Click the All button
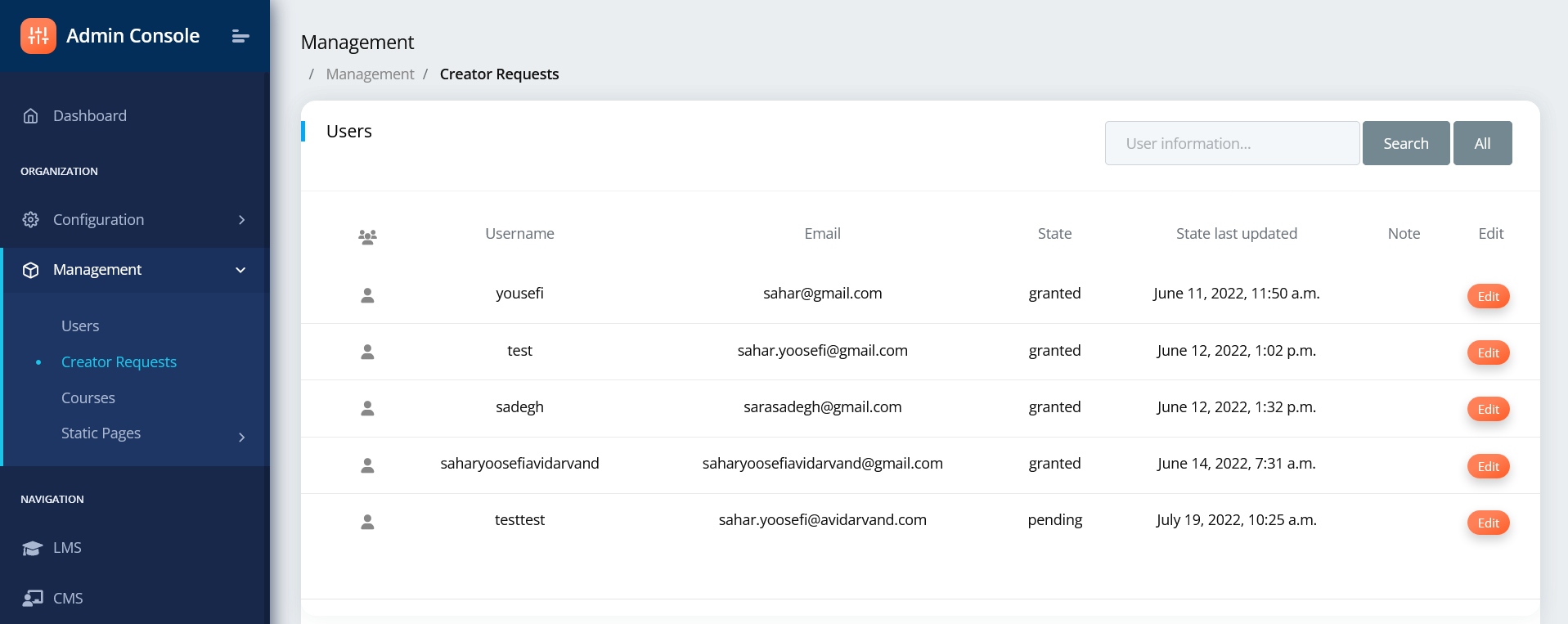 click(1482, 143)
